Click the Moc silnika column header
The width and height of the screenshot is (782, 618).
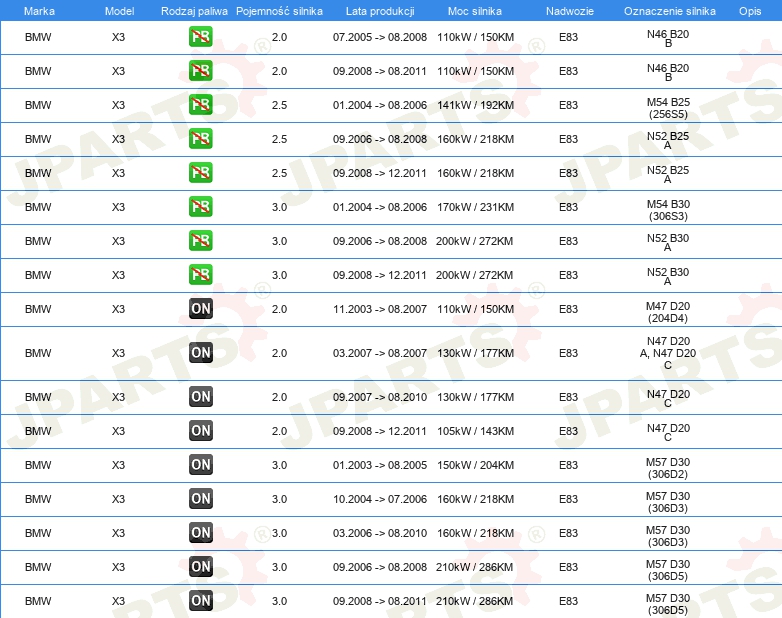pyautogui.click(x=475, y=11)
